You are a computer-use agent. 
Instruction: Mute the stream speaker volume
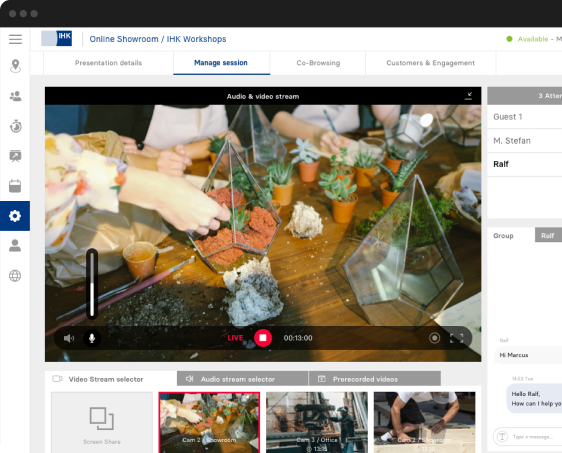[x=68, y=338]
